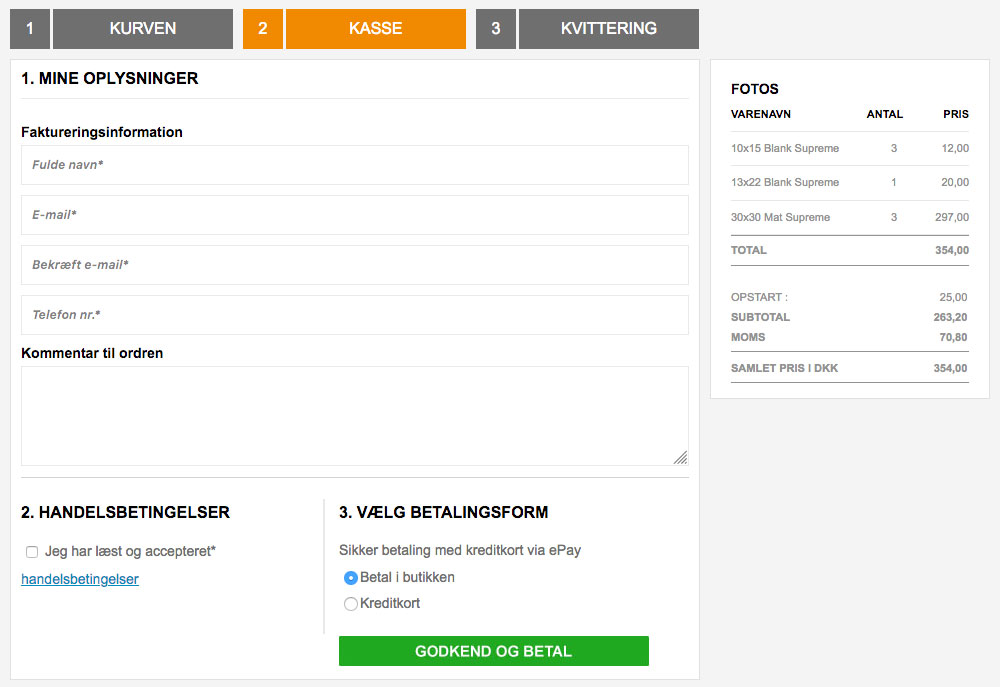
Task: Click the comment box resize handle
Action: coord(680,458)
